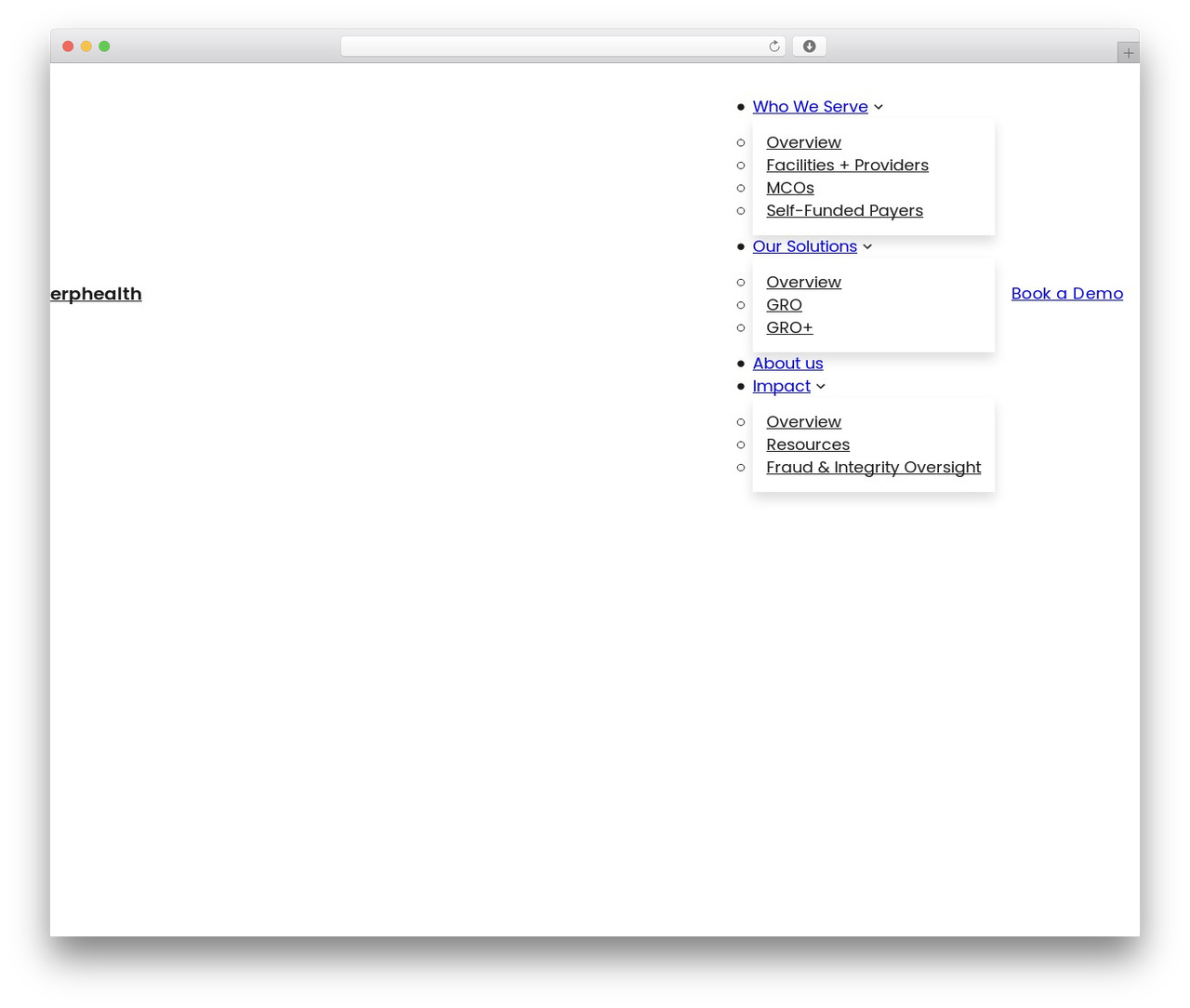Open Facilities + Providers link

click(x=848, y=166)
